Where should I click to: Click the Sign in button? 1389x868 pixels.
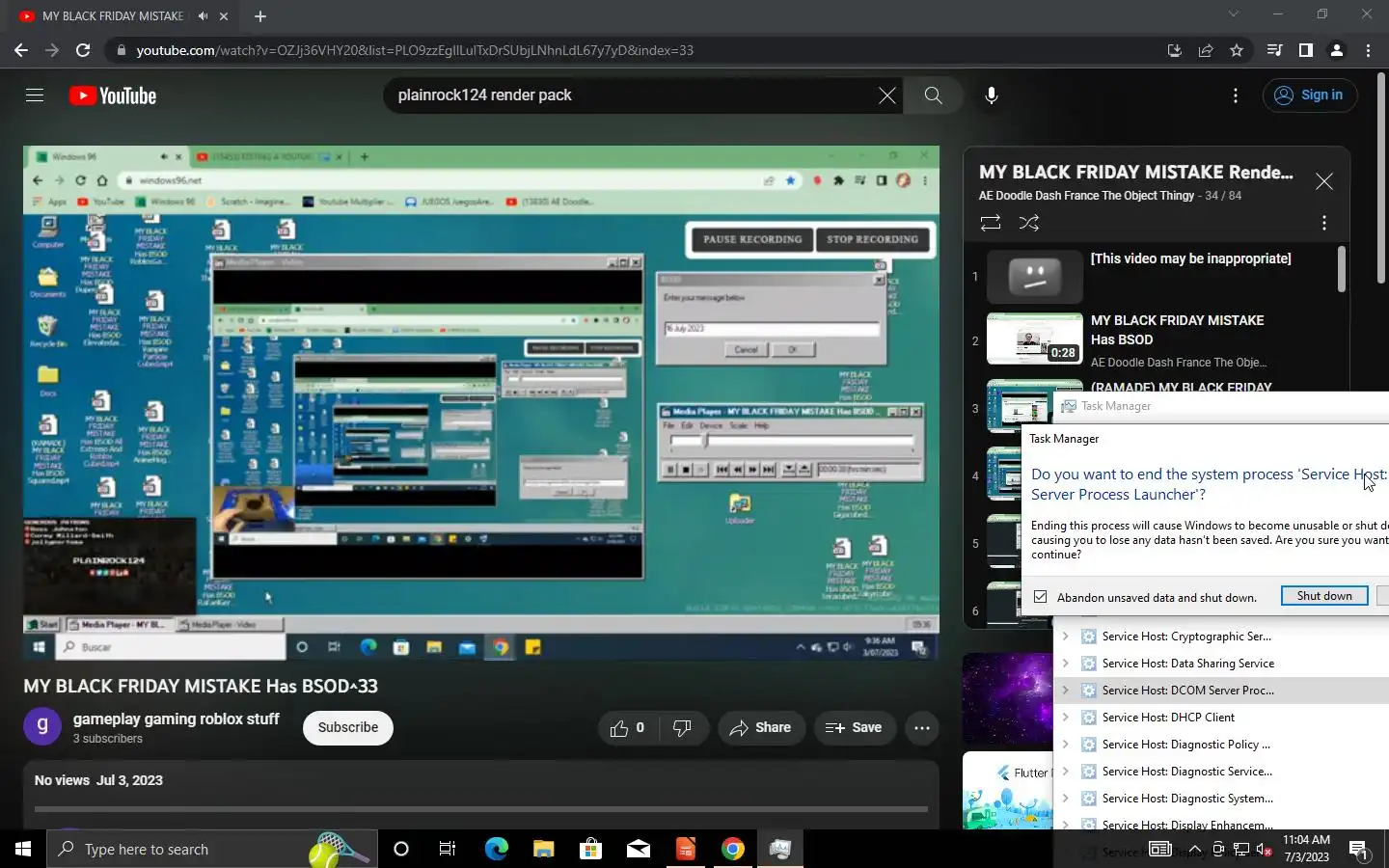point(1310,95)
